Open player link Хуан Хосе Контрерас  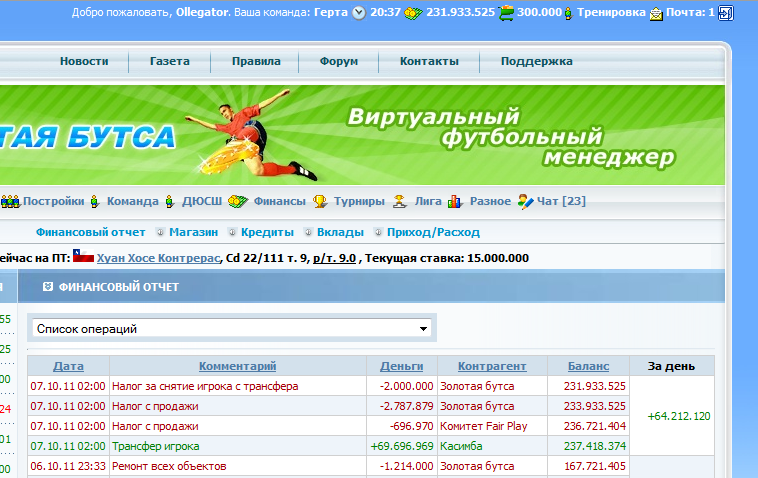(158, 258)
